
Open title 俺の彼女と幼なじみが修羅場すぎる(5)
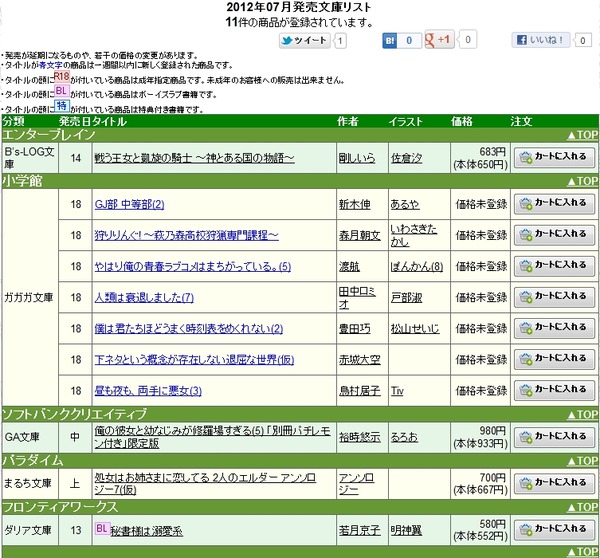coord(212,437)
